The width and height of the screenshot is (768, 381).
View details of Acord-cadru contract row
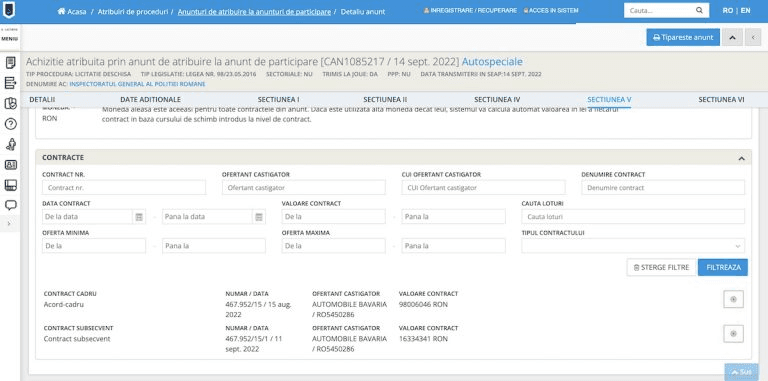tap(733, 299)
